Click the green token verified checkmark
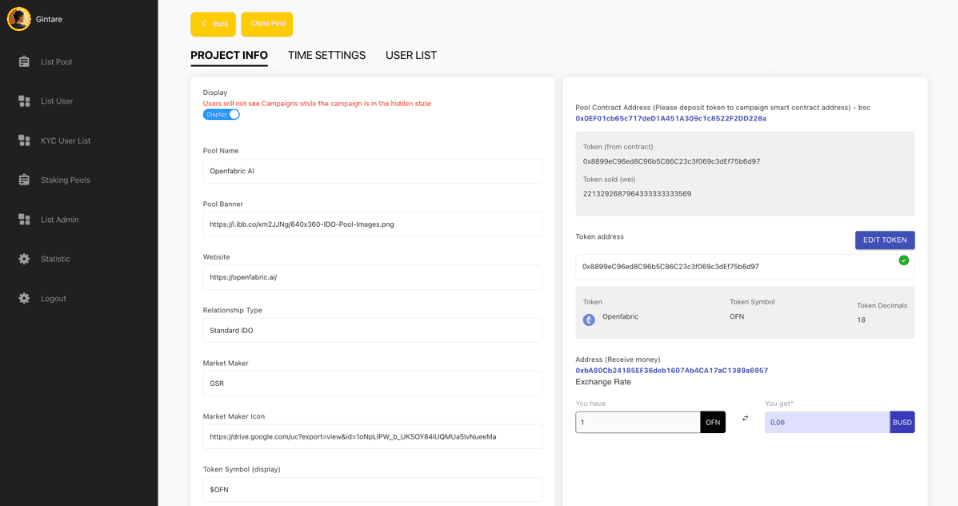The height and width of the screenshot is (506, 958). [x=904, y=260]
